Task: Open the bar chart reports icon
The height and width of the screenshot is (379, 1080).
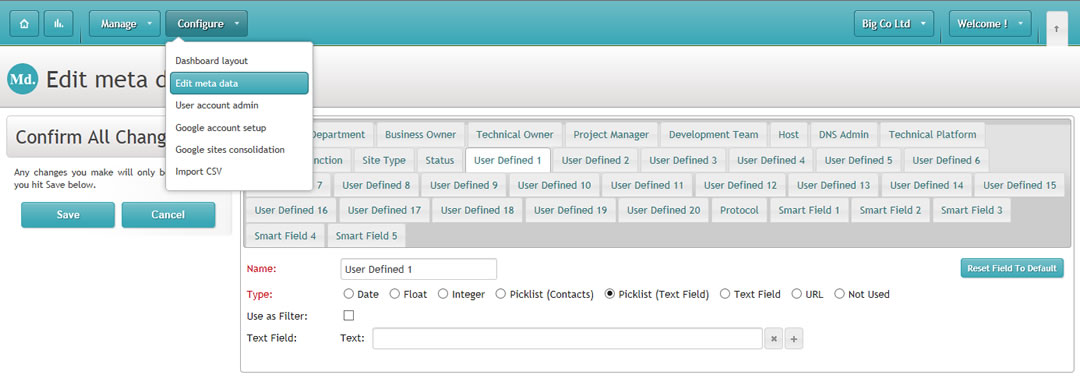Action: point(59,23)
